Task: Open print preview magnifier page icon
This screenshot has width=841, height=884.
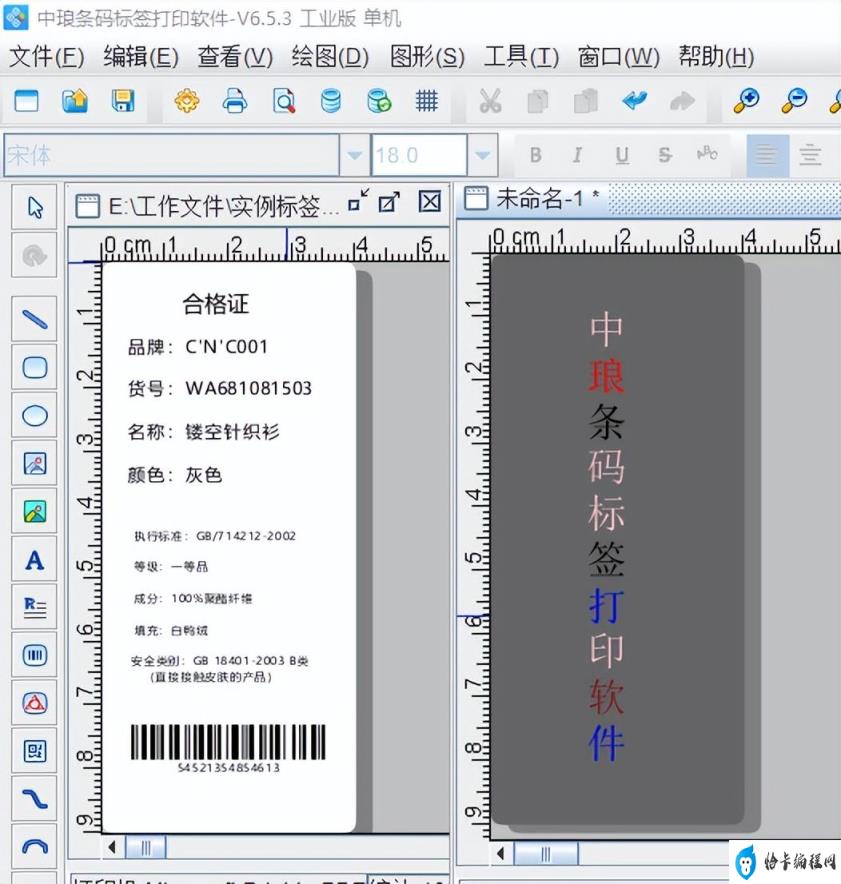Action: tap(284, 101)
